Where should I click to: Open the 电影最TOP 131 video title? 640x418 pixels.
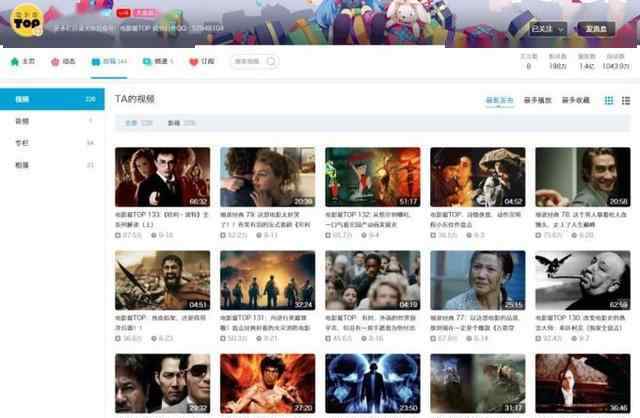[x=266, y=323]
